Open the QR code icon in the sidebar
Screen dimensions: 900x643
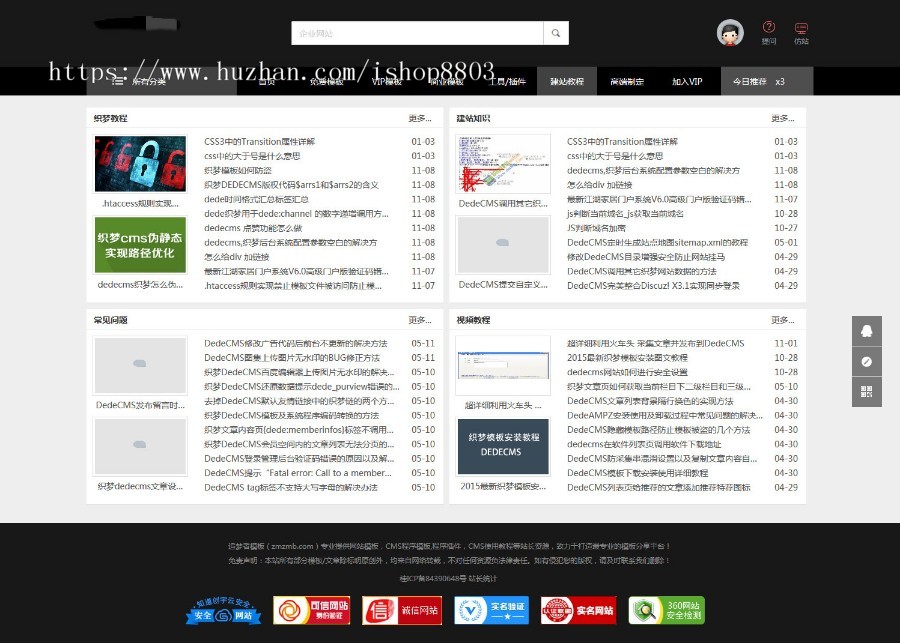(x=866, y=391)
